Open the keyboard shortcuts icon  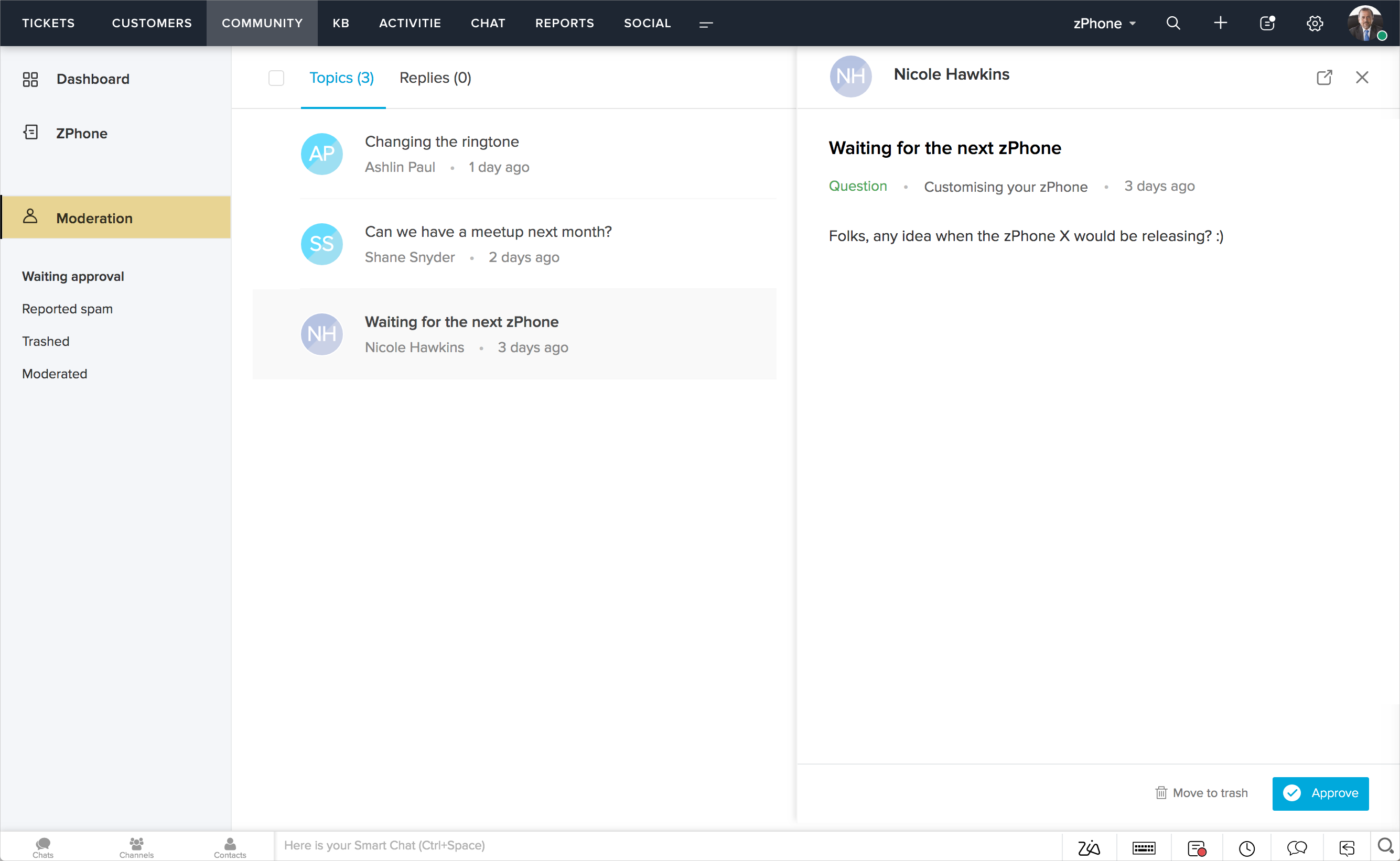point(1144,848)
